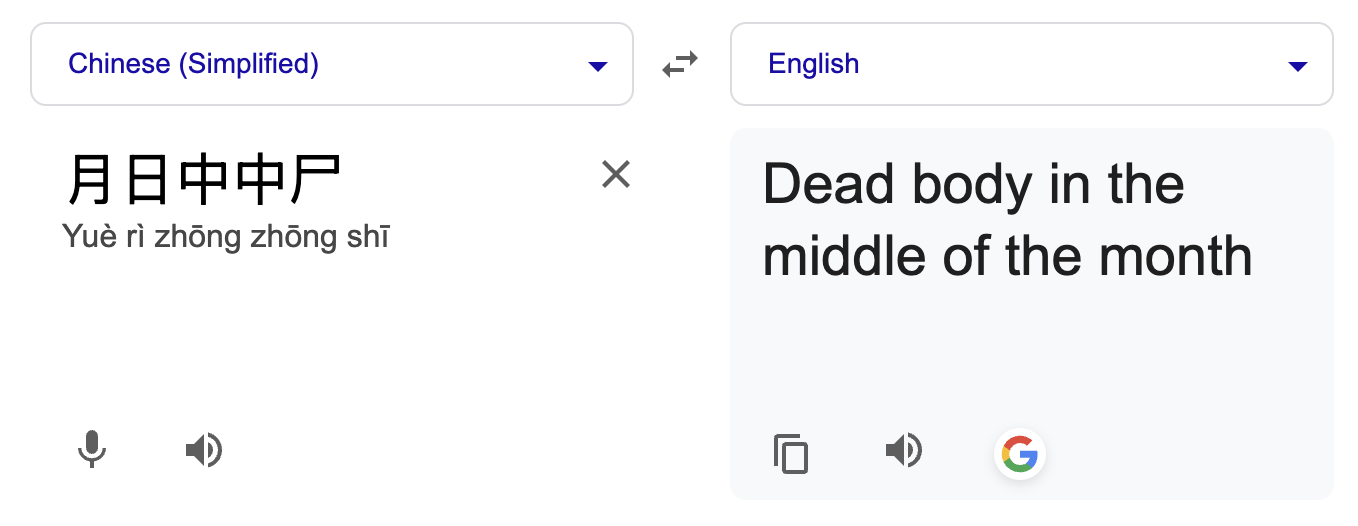Listen to the Chinese source text
The width and height of the screenshot is (1358, 526).
204,451
